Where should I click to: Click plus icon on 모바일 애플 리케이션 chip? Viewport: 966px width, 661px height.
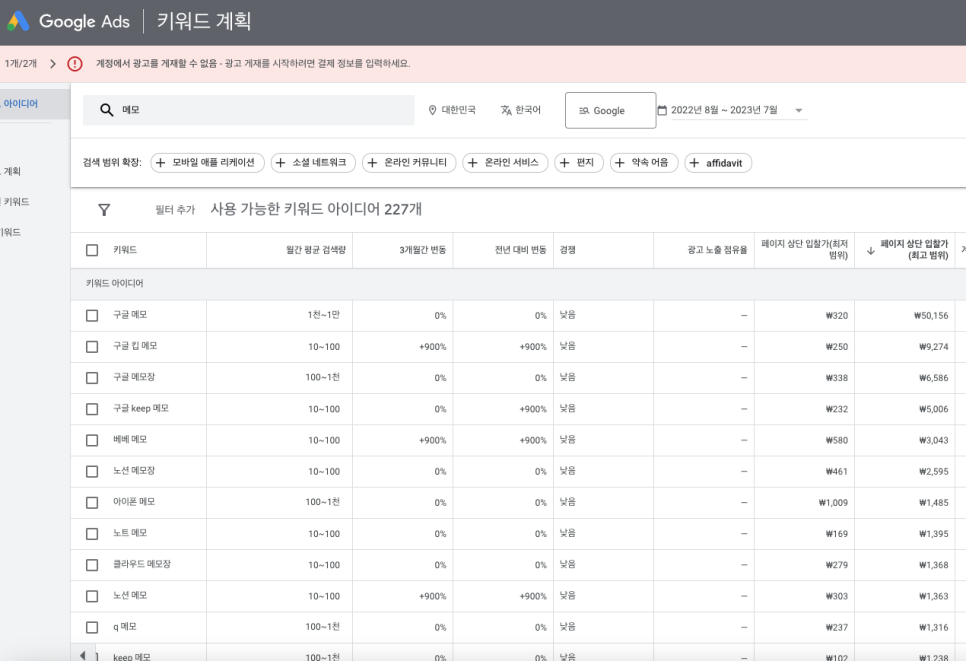[x=160, y=163]
